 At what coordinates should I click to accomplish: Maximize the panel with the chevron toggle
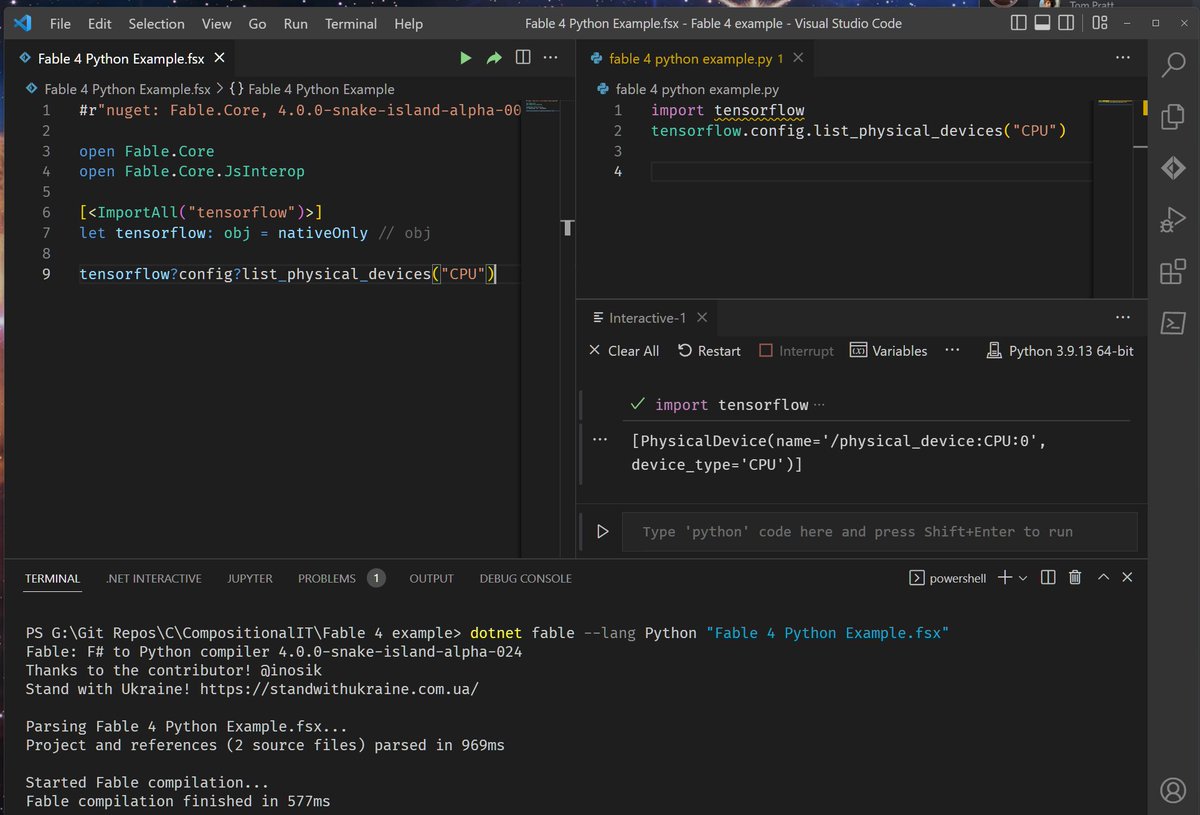pyautogui.click(x=1103, y=577)
